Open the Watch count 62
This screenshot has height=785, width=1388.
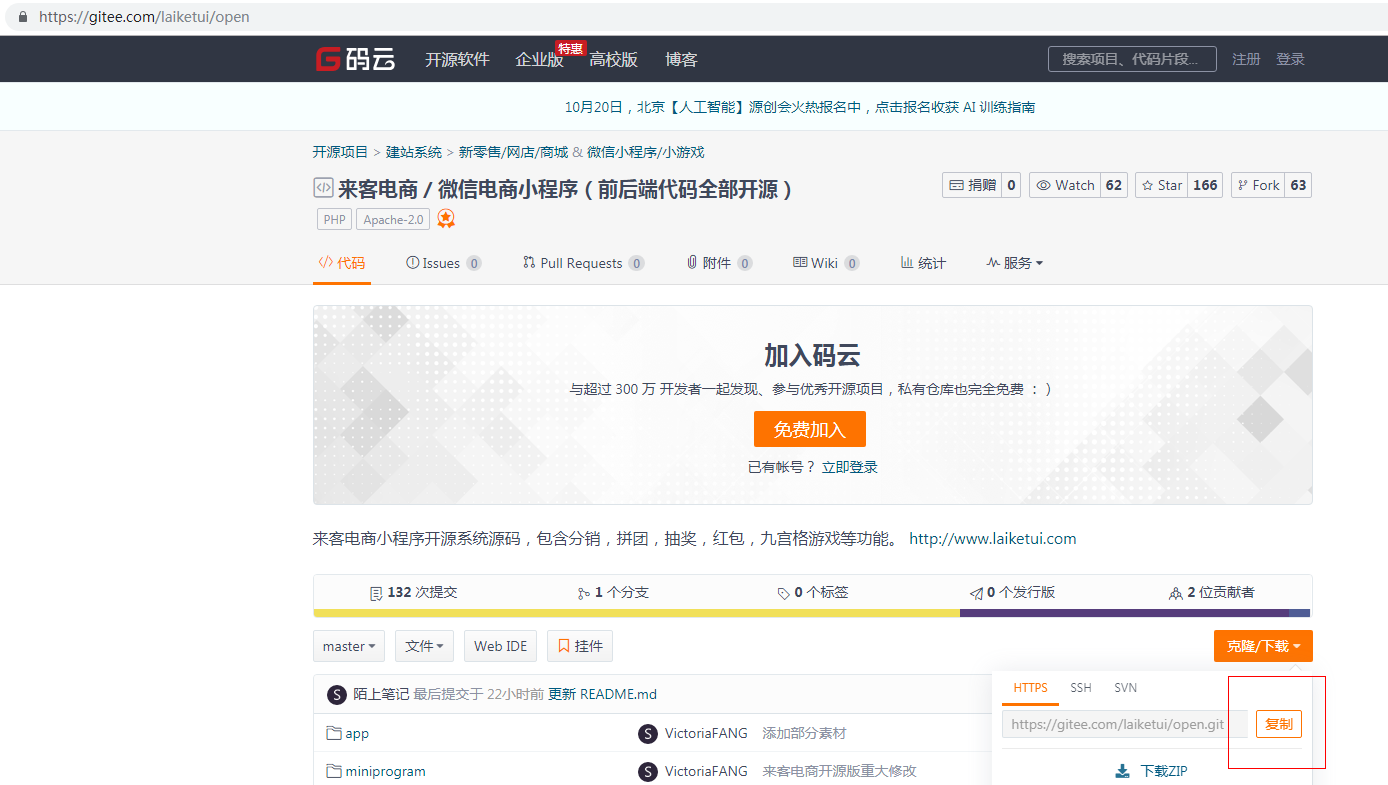tap(1113, 185)
